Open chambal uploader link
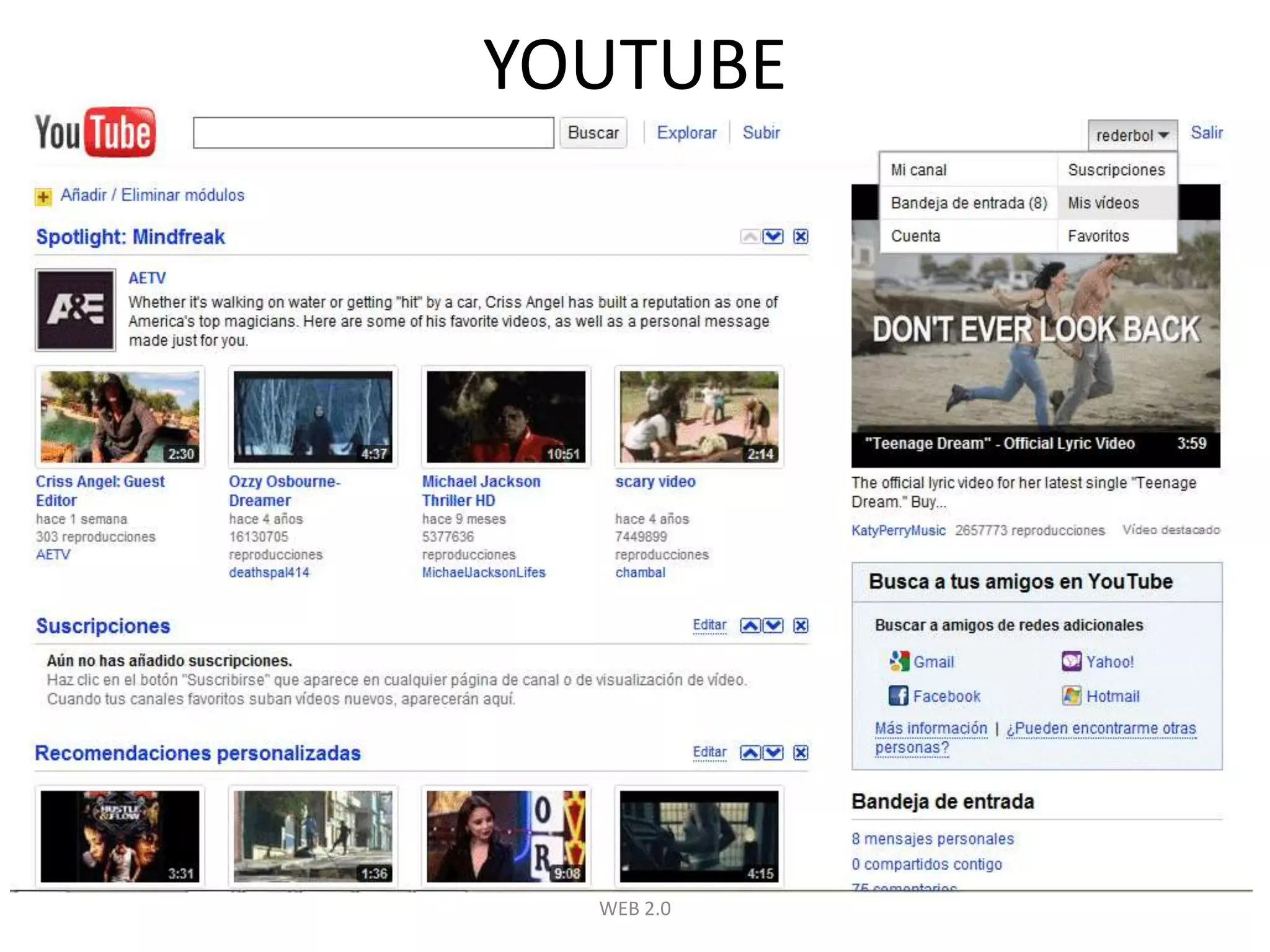 point(640,573)
